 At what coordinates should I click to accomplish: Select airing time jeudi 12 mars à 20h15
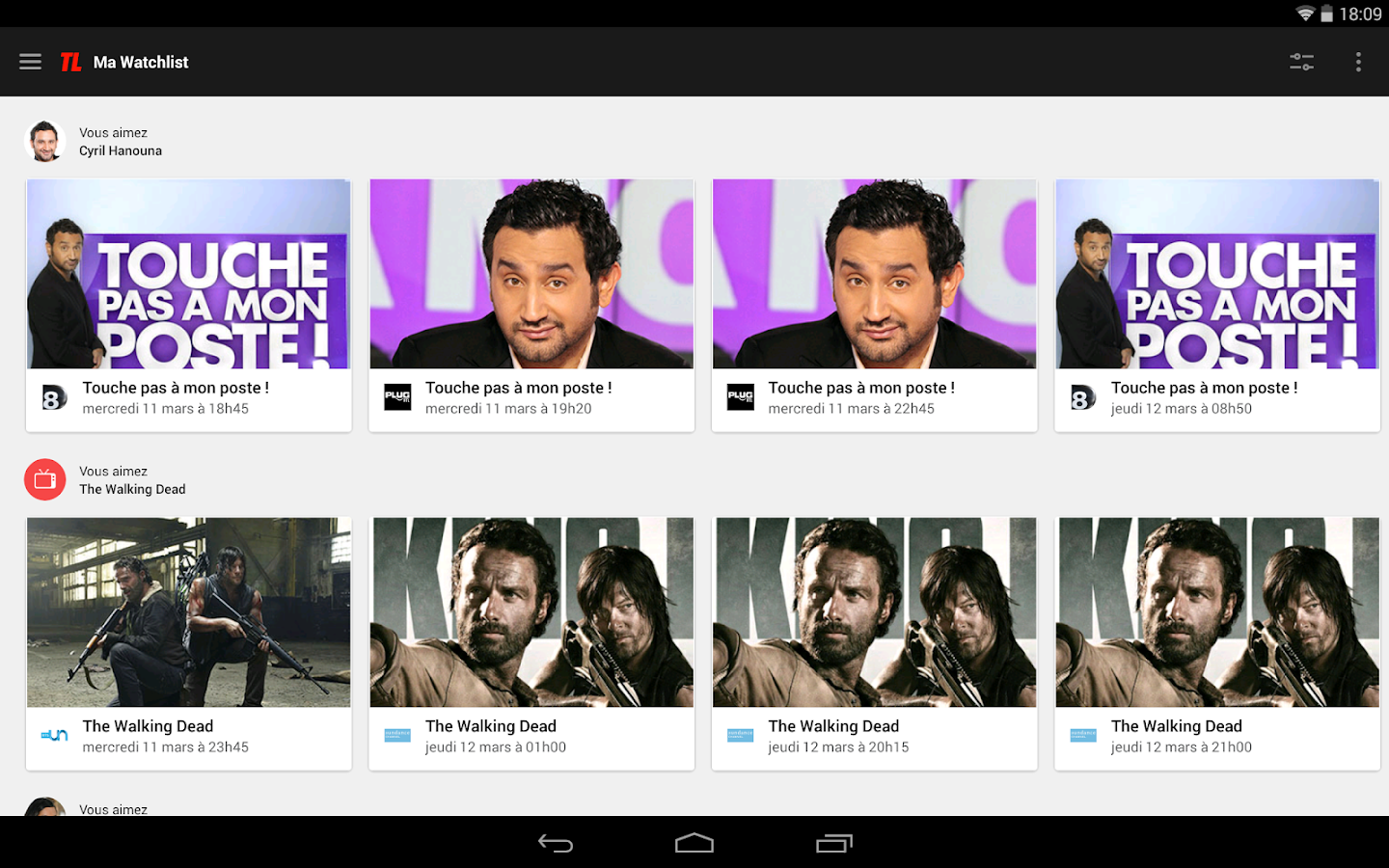point(838,747)
